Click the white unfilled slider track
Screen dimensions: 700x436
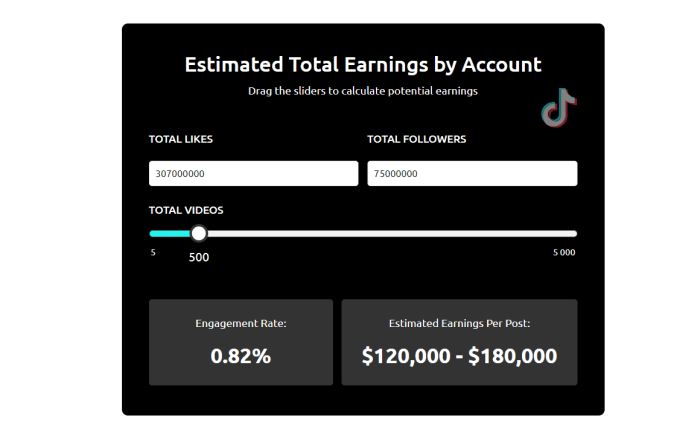(x=390, y=234)
